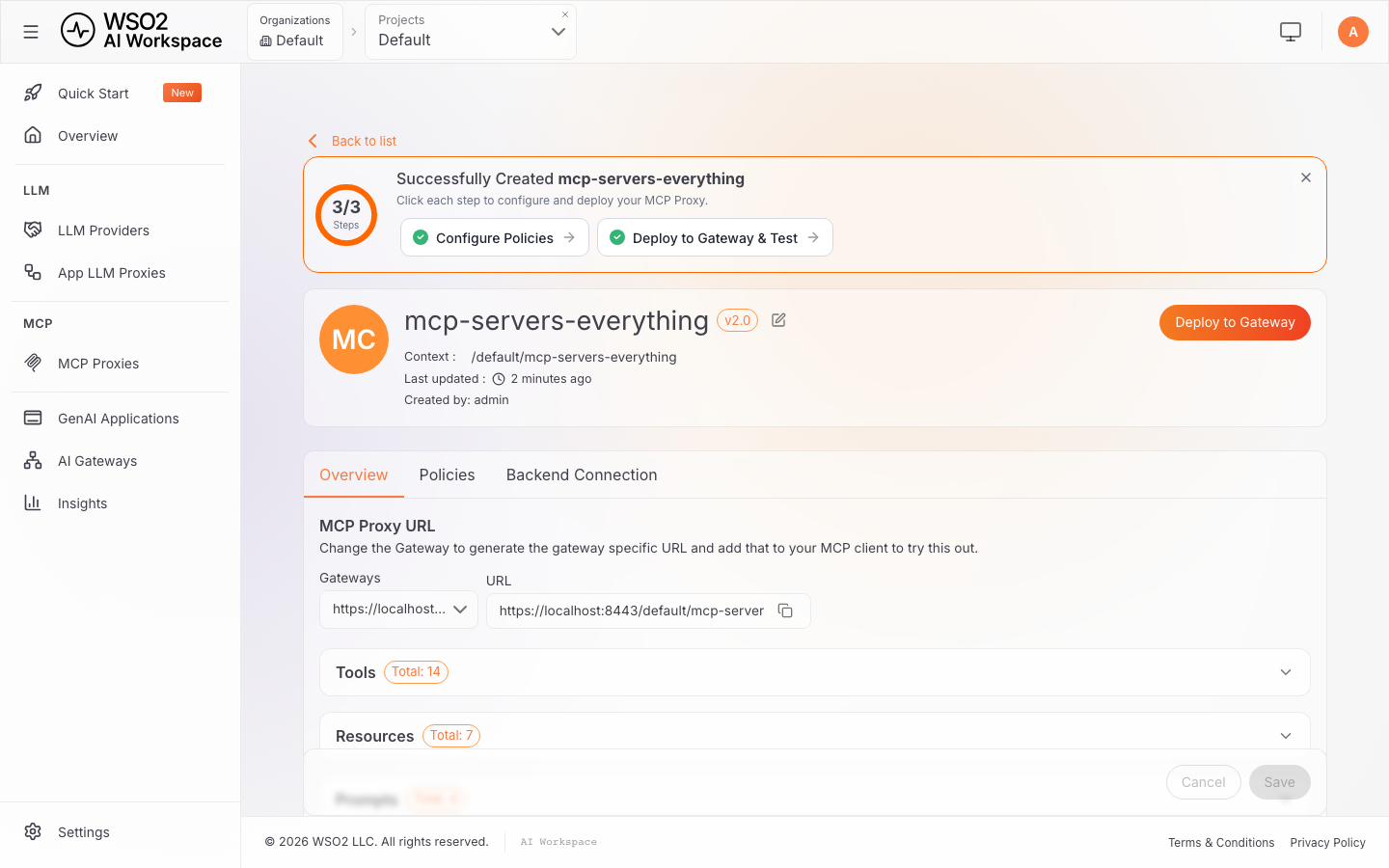
Task: Click the Save button
Action: [x=1280, y=782]
